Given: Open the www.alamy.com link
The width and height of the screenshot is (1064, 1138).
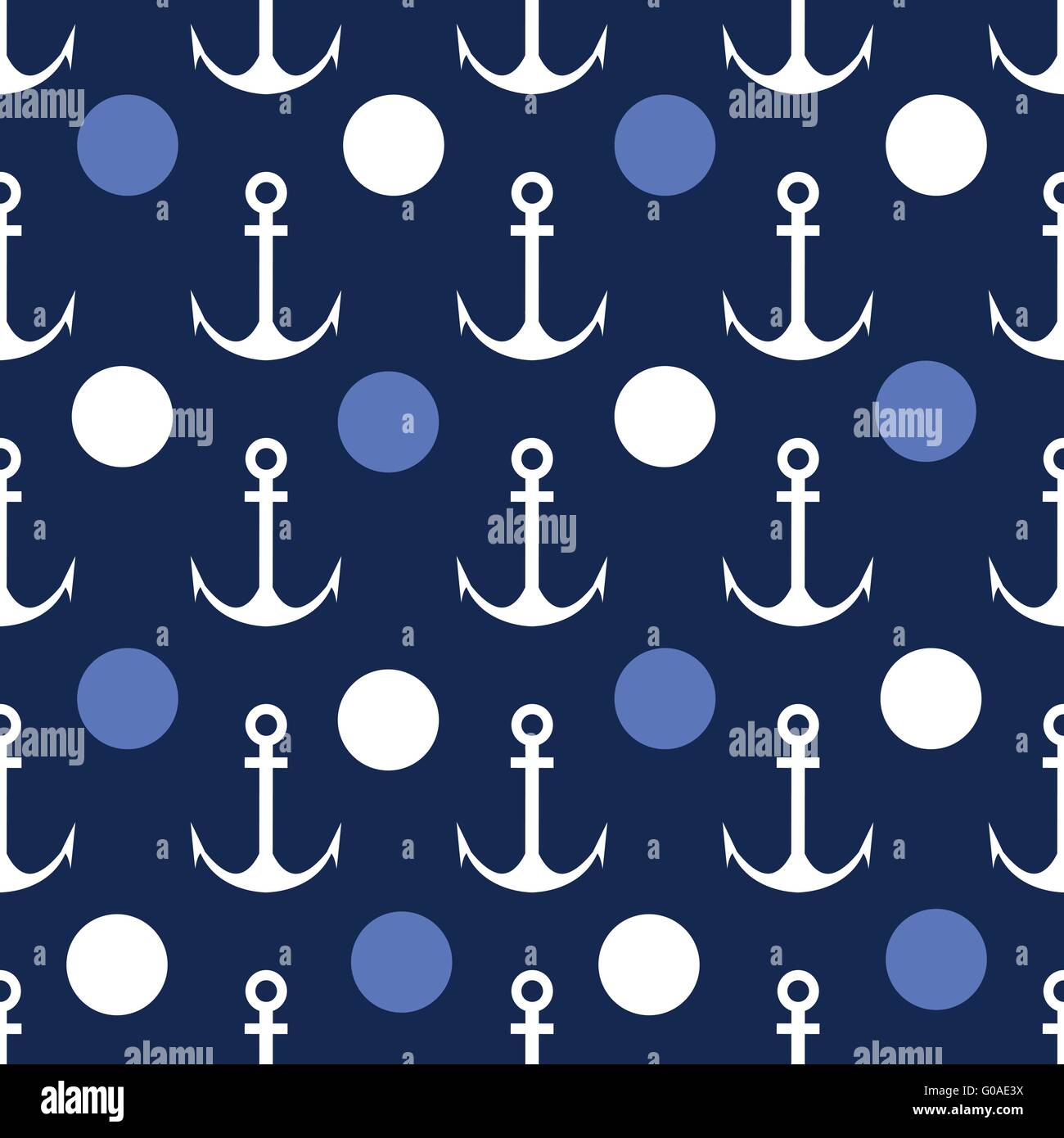Looking at the screenshot, I should pyautogui.click(x=968, y=1110).
